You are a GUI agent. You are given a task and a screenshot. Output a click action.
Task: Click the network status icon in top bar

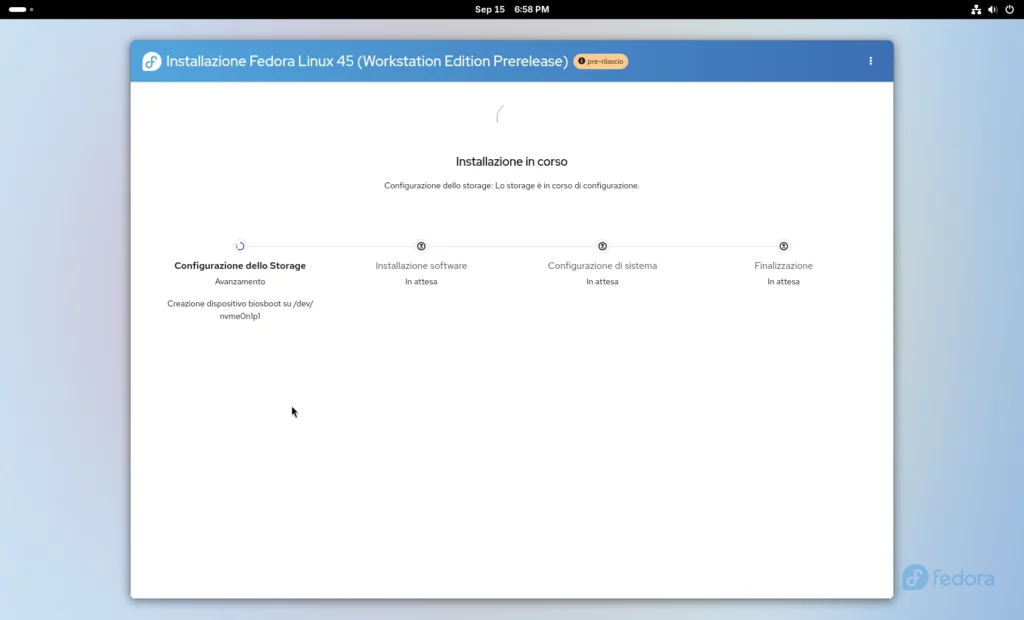[976, 9]
